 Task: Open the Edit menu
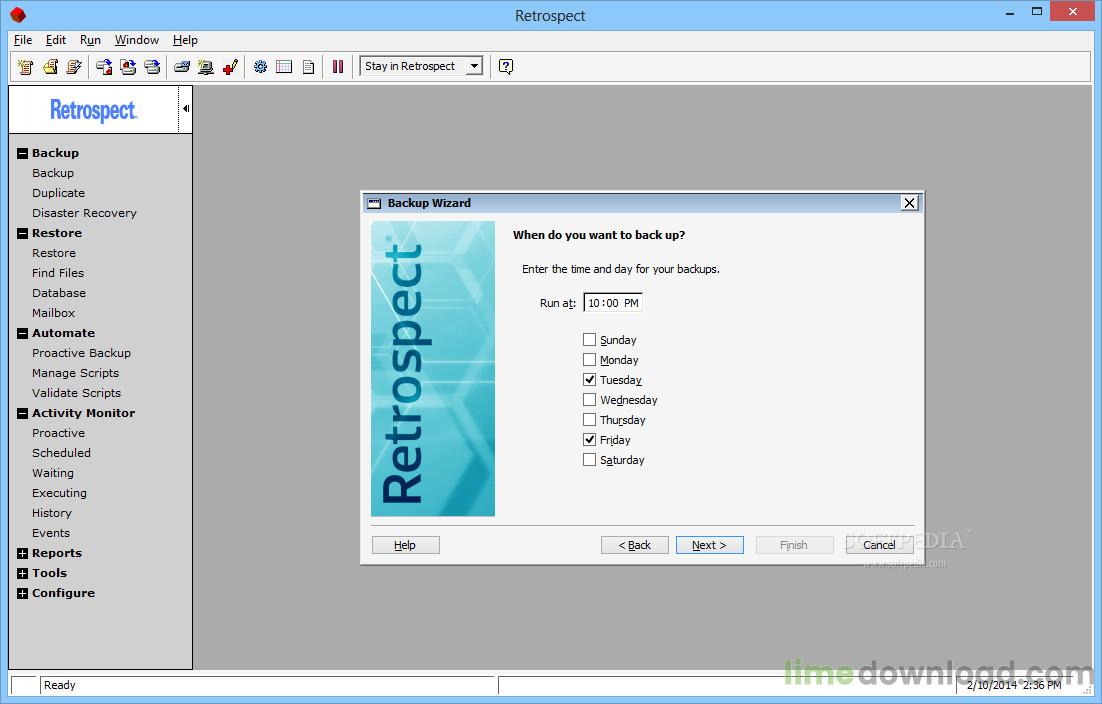(x=56, y=40)
